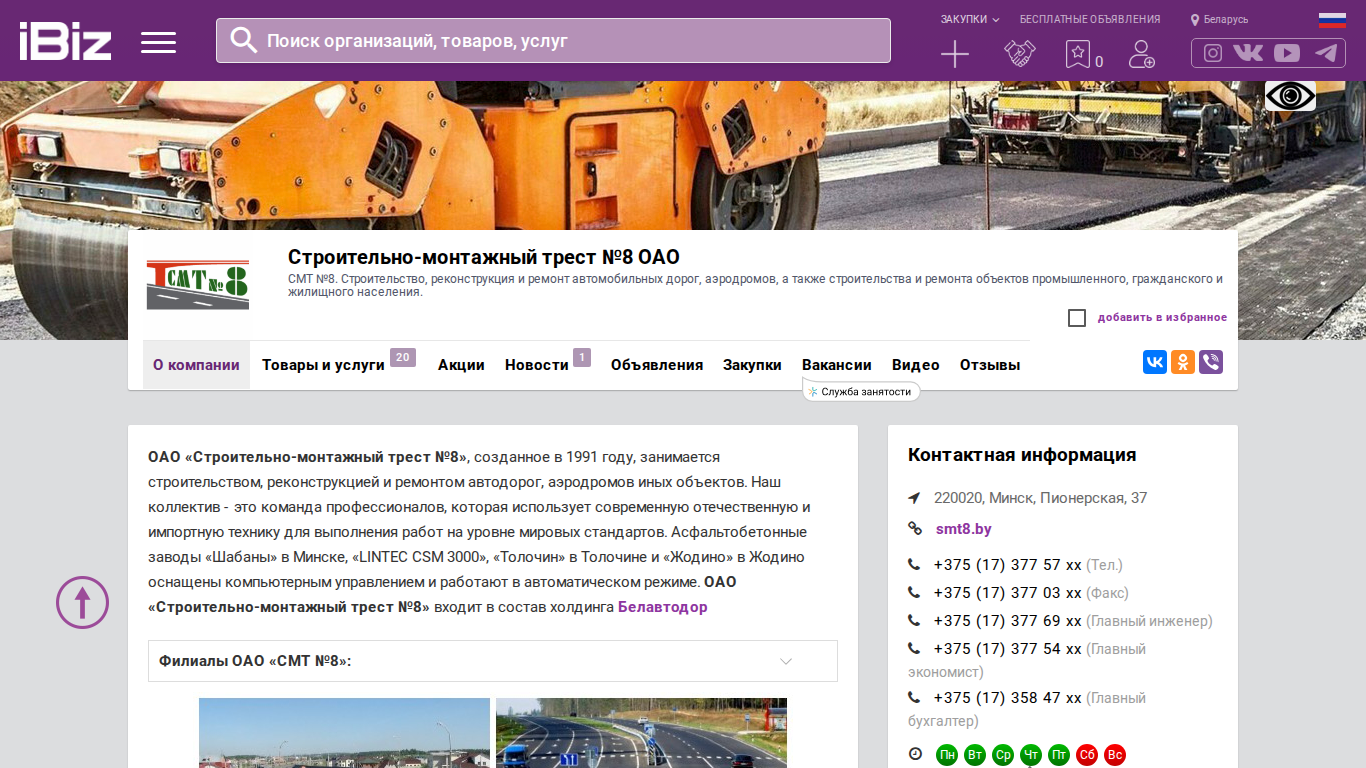This screenshot has height=768, width=1366.
Task: Open the Видео tab
Action: click(x=916, y=365)
